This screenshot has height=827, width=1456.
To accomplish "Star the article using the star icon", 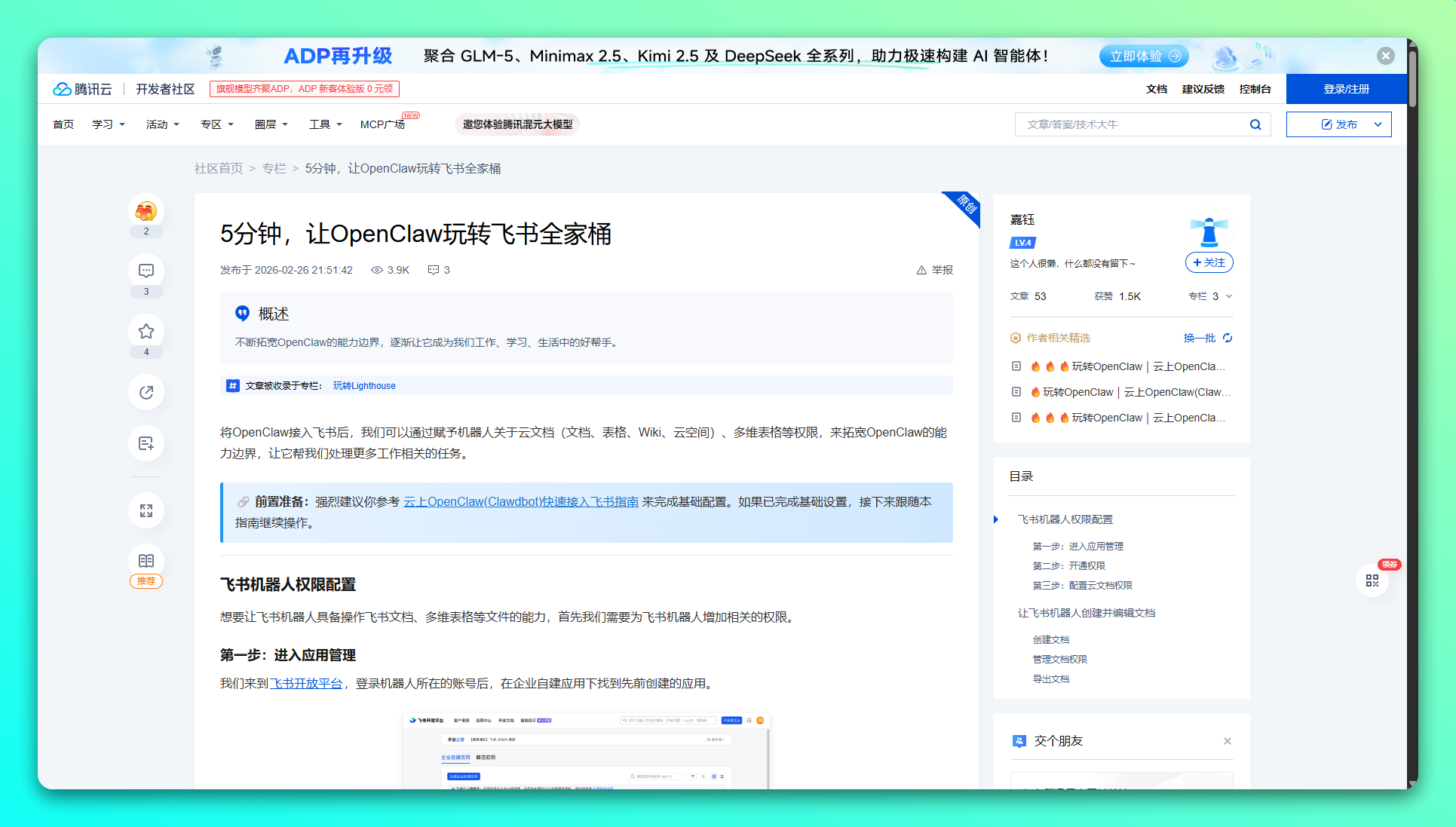I will 146,332.
